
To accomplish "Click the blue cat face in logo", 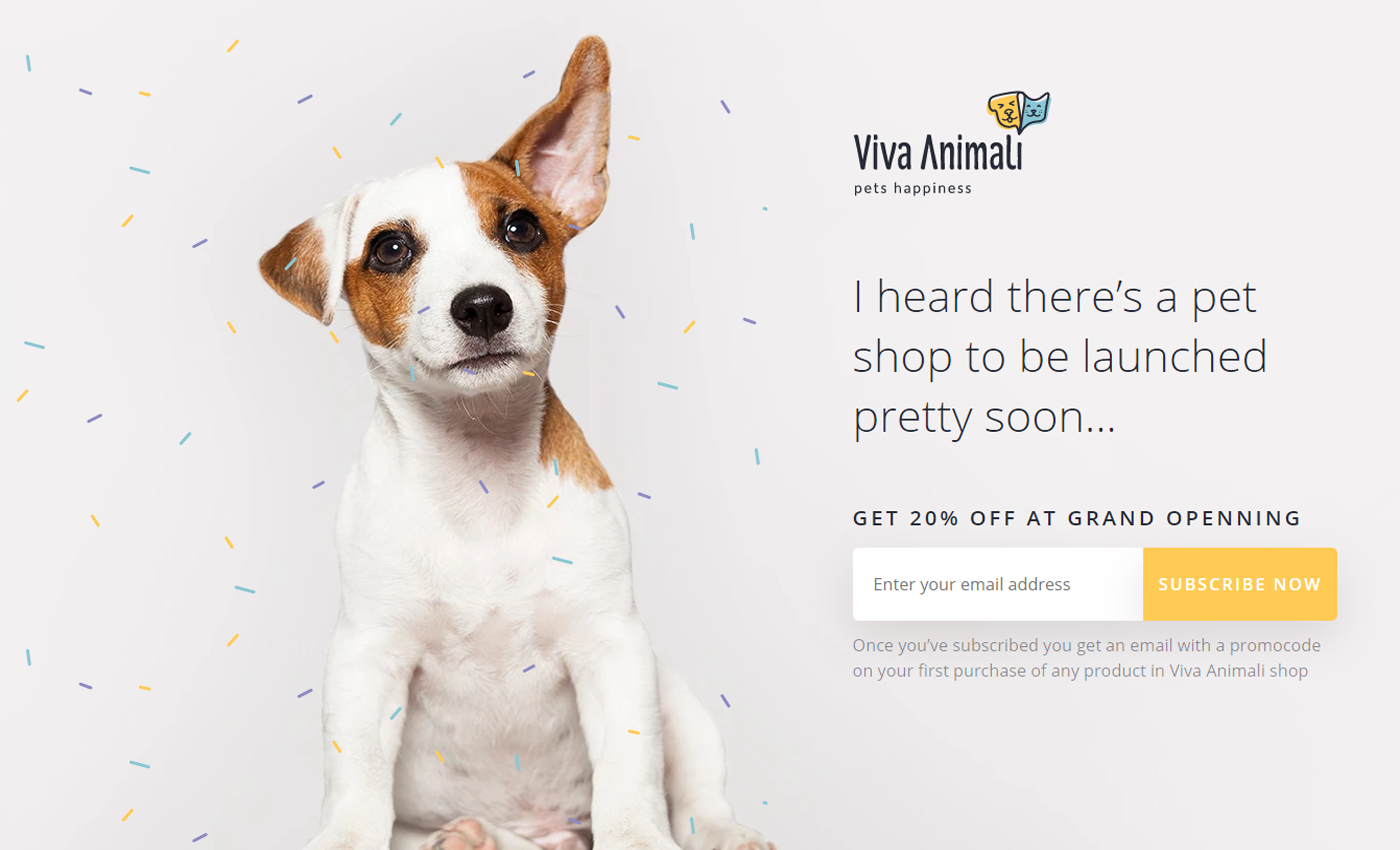I will (1036, 109).
